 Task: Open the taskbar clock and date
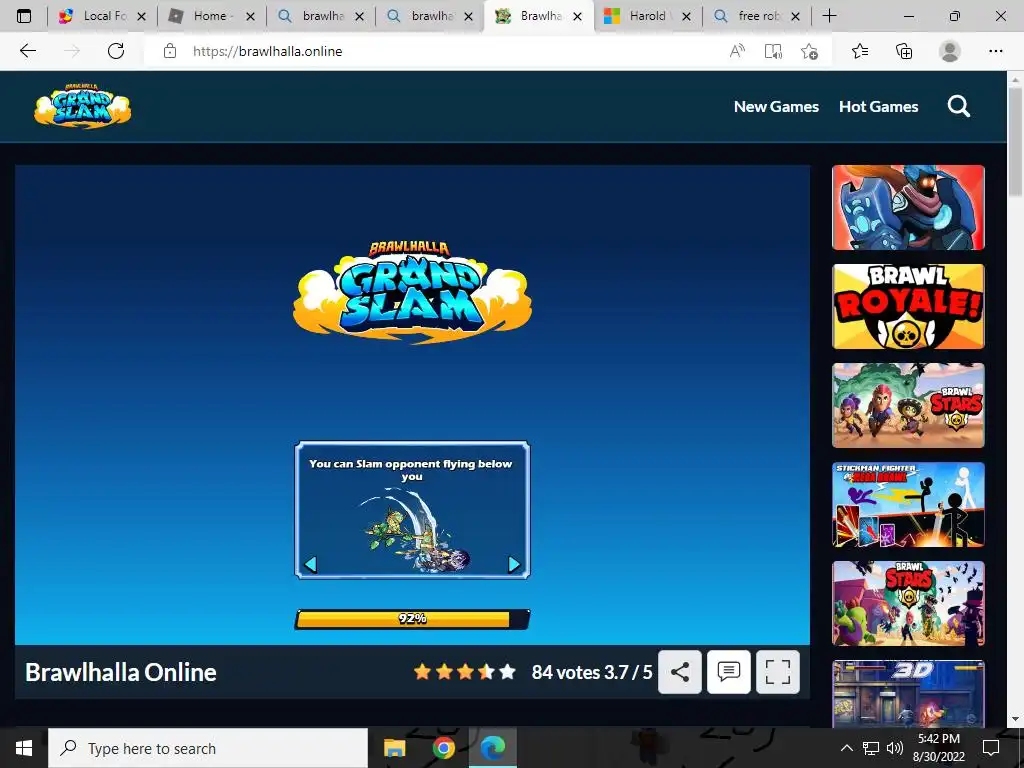point(938,748)
